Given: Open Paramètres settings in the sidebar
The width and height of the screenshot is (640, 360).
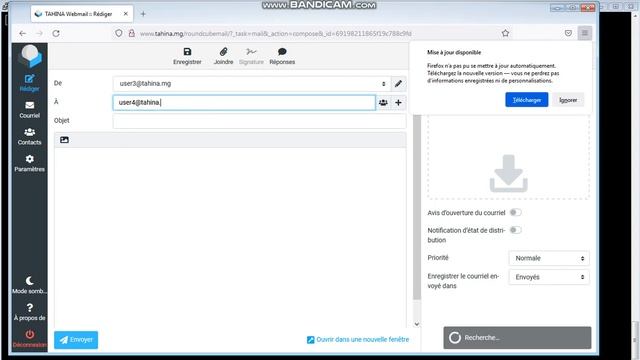Looking at the screenshot, I should [x=29, y=164].
